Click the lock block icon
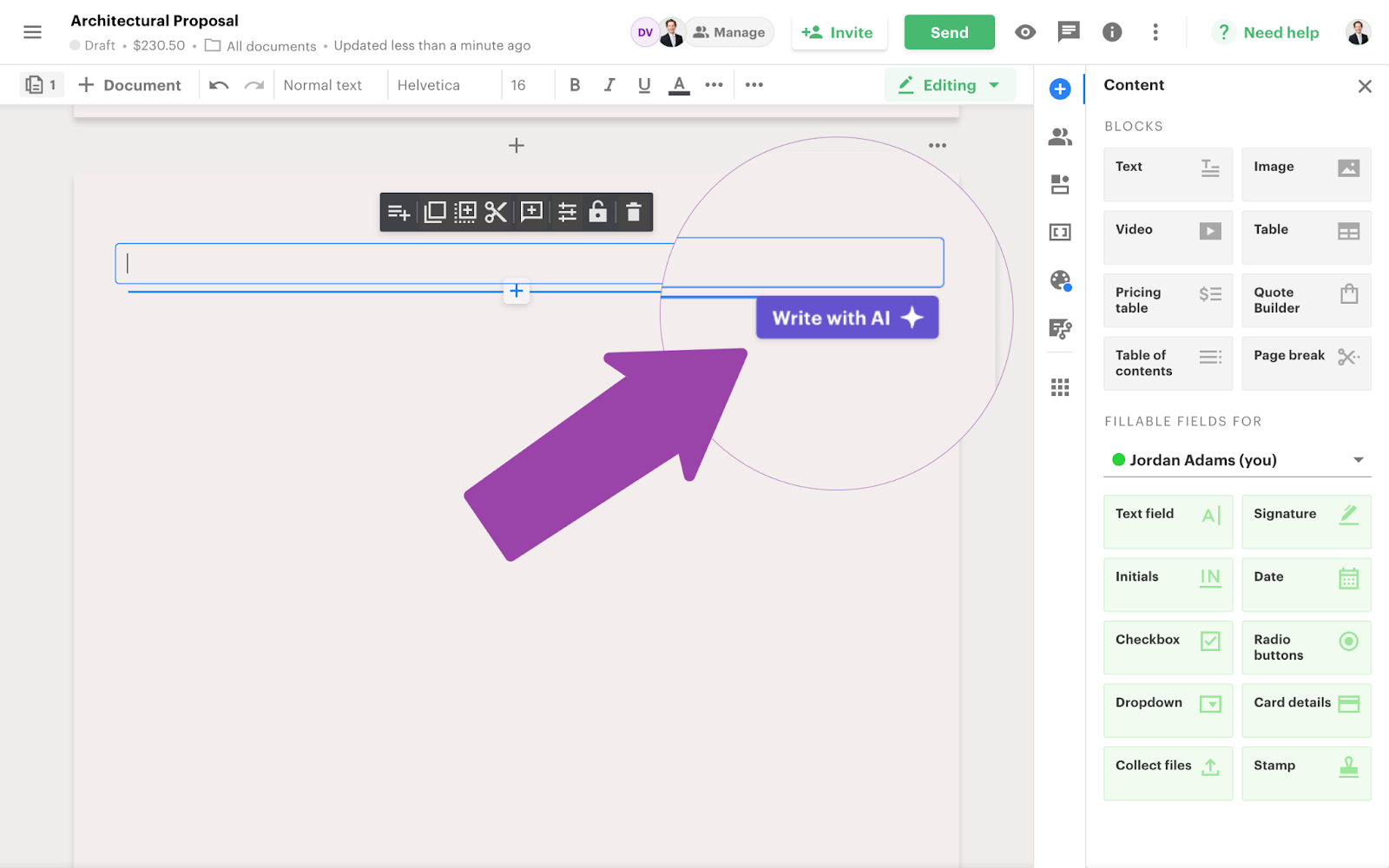This screenshot has width=1389, height=868. [x=598, y=212]
